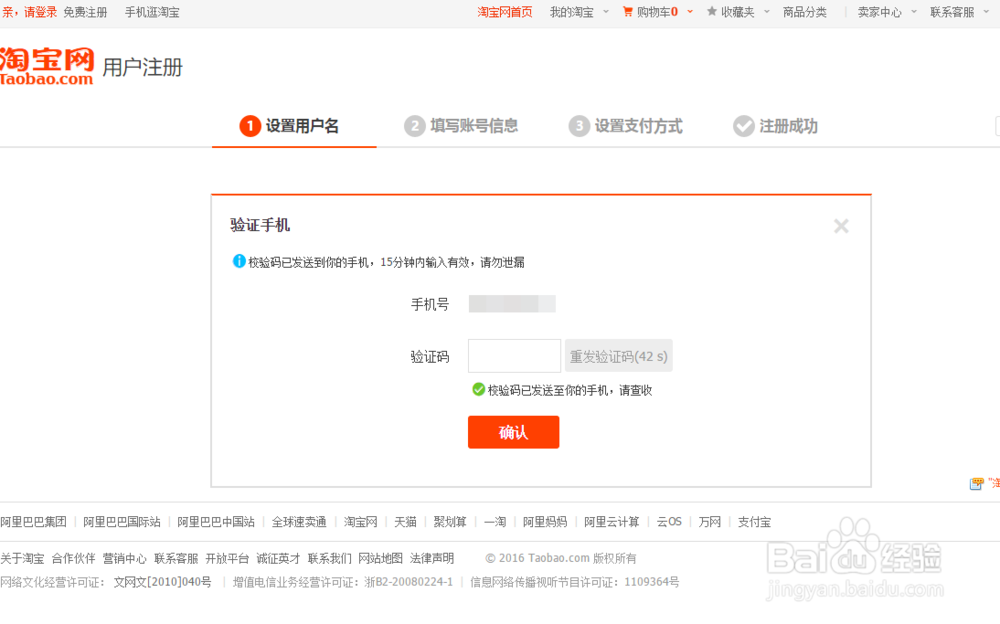Click the green checkmark beside 校验码已发送提示
This screenshot has height=624, width=1000.
tap(480, 389)
